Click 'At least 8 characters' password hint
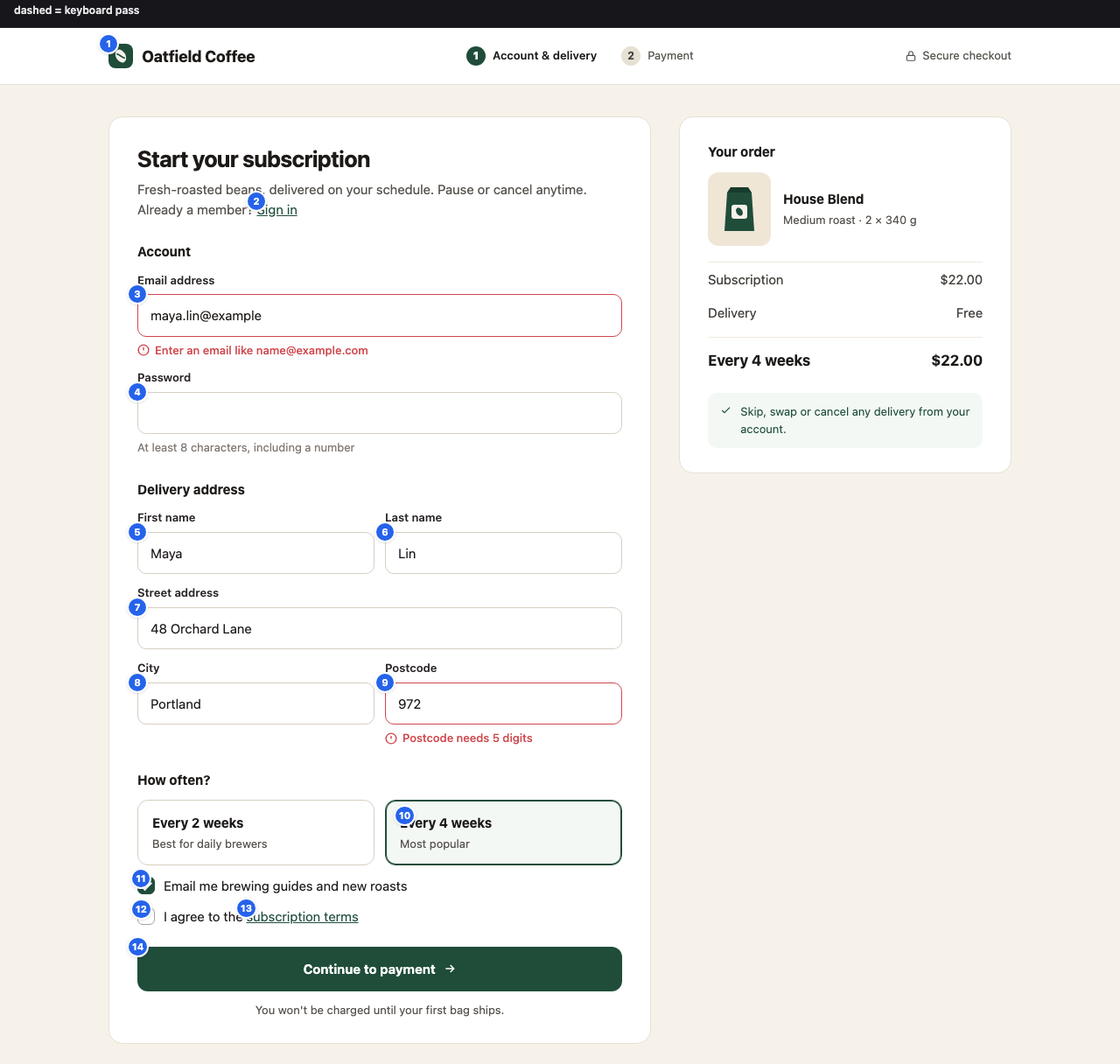 point(246,448)
